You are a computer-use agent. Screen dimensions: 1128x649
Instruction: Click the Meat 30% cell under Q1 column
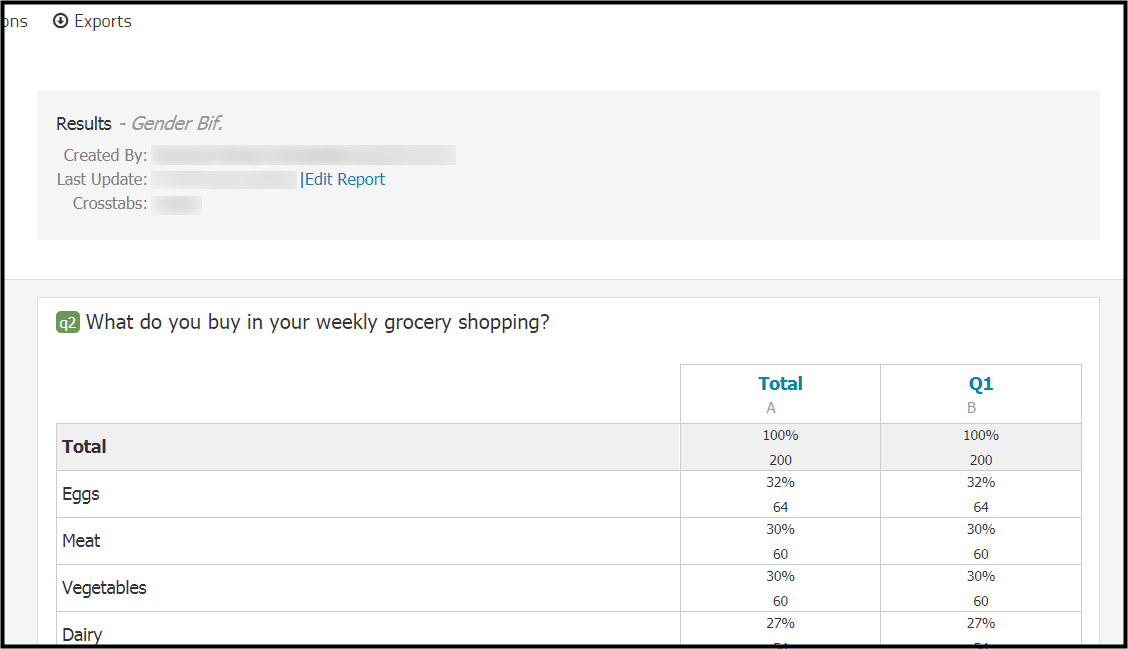(x=981, y=541)
